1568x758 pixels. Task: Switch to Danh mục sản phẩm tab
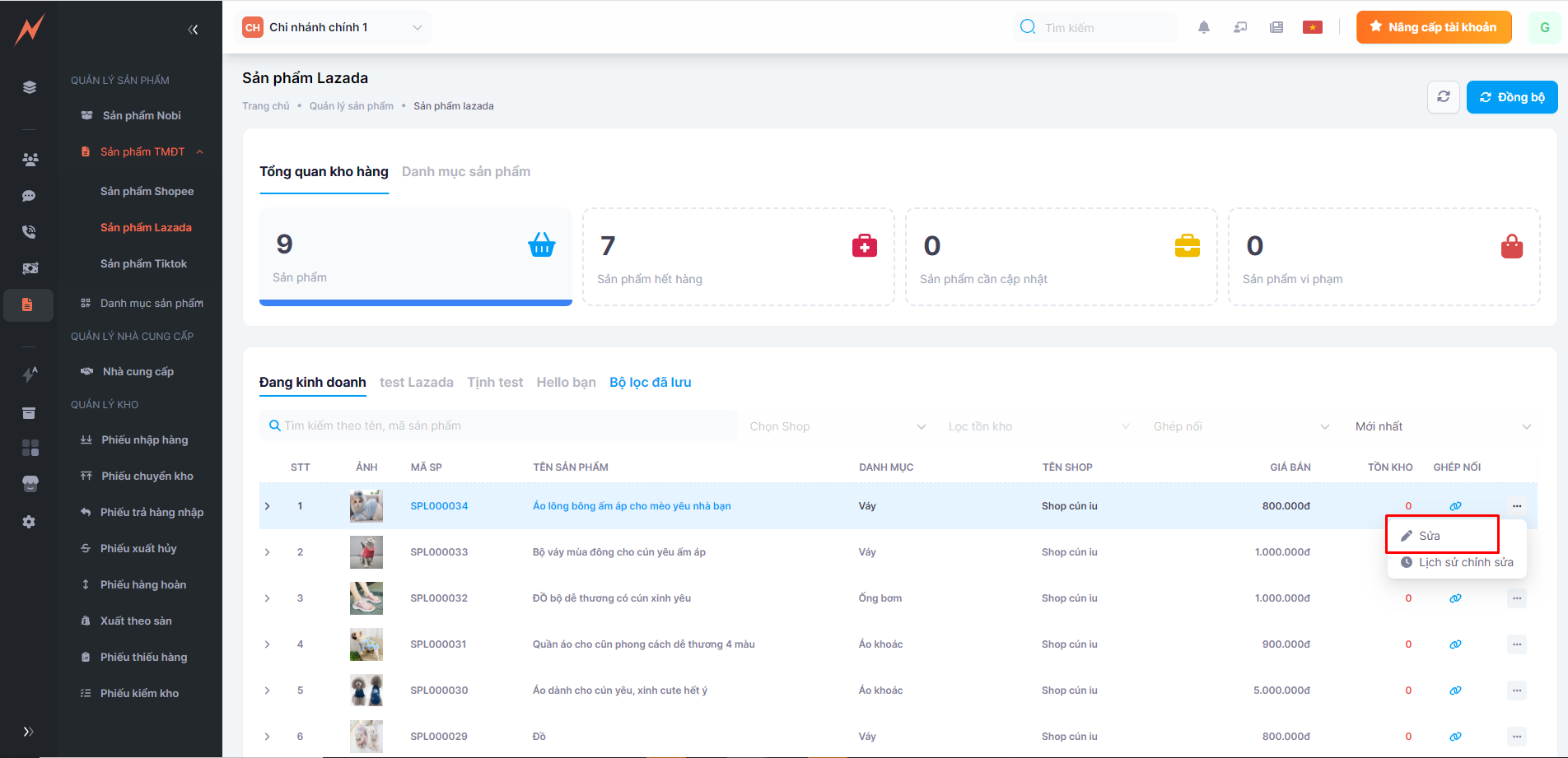click(x=465, y=171)
